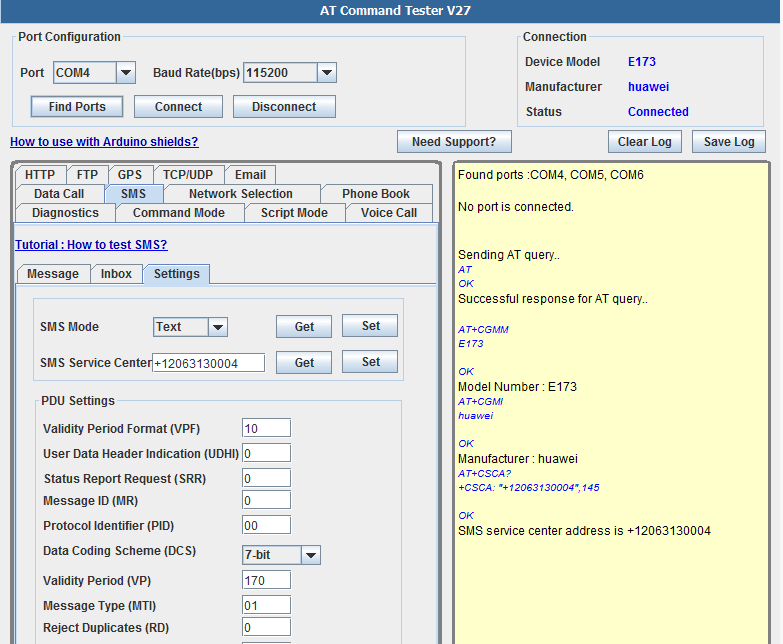Switch to the Message sub-tab
This screenshot has width=783, height=644.
pyautogui.click(x=53, y=274)
